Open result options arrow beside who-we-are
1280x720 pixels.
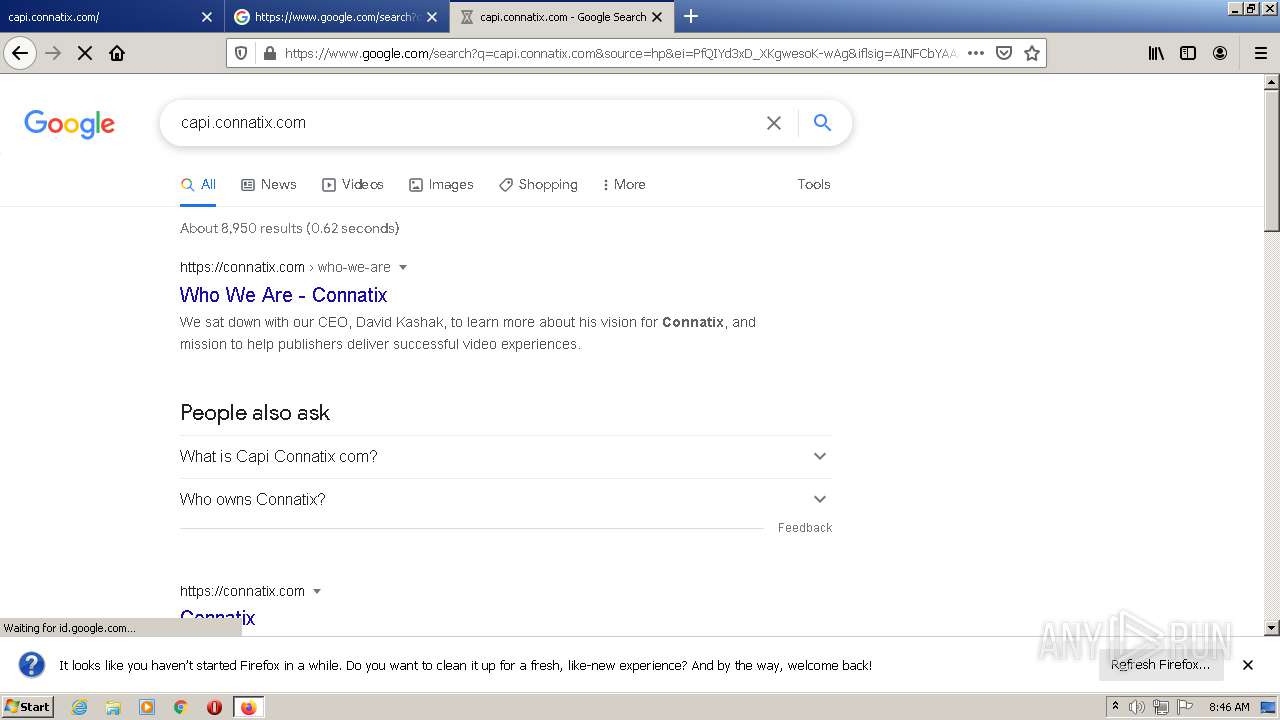tap(403, 267)
